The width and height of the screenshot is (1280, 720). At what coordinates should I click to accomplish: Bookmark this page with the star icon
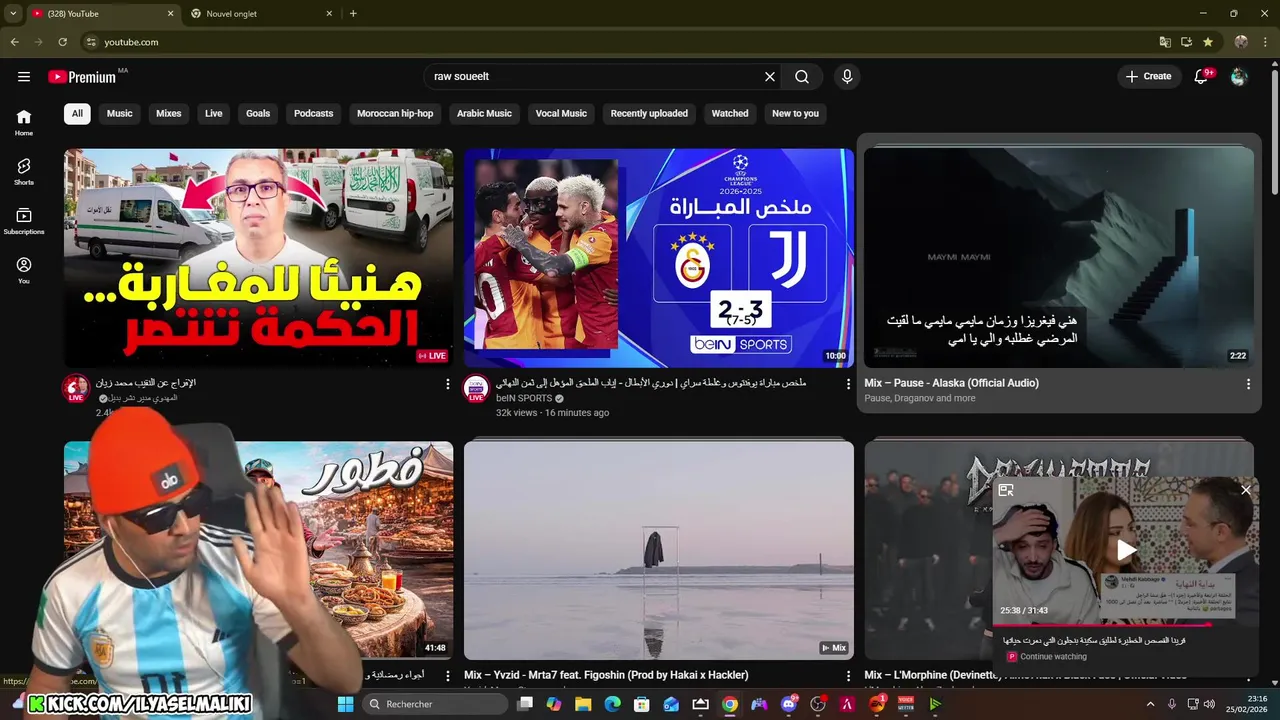click(x=1208, y=42)
